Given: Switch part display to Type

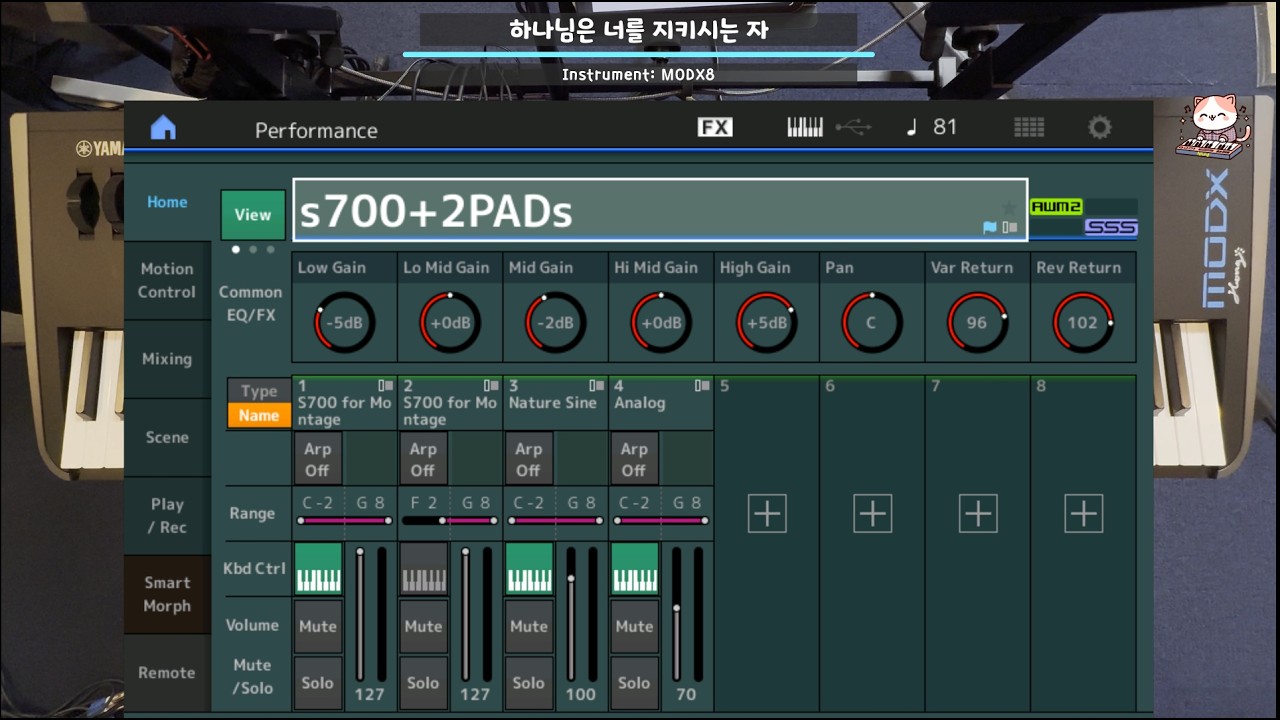Looking at the screenshot, I should pos(259,391).
